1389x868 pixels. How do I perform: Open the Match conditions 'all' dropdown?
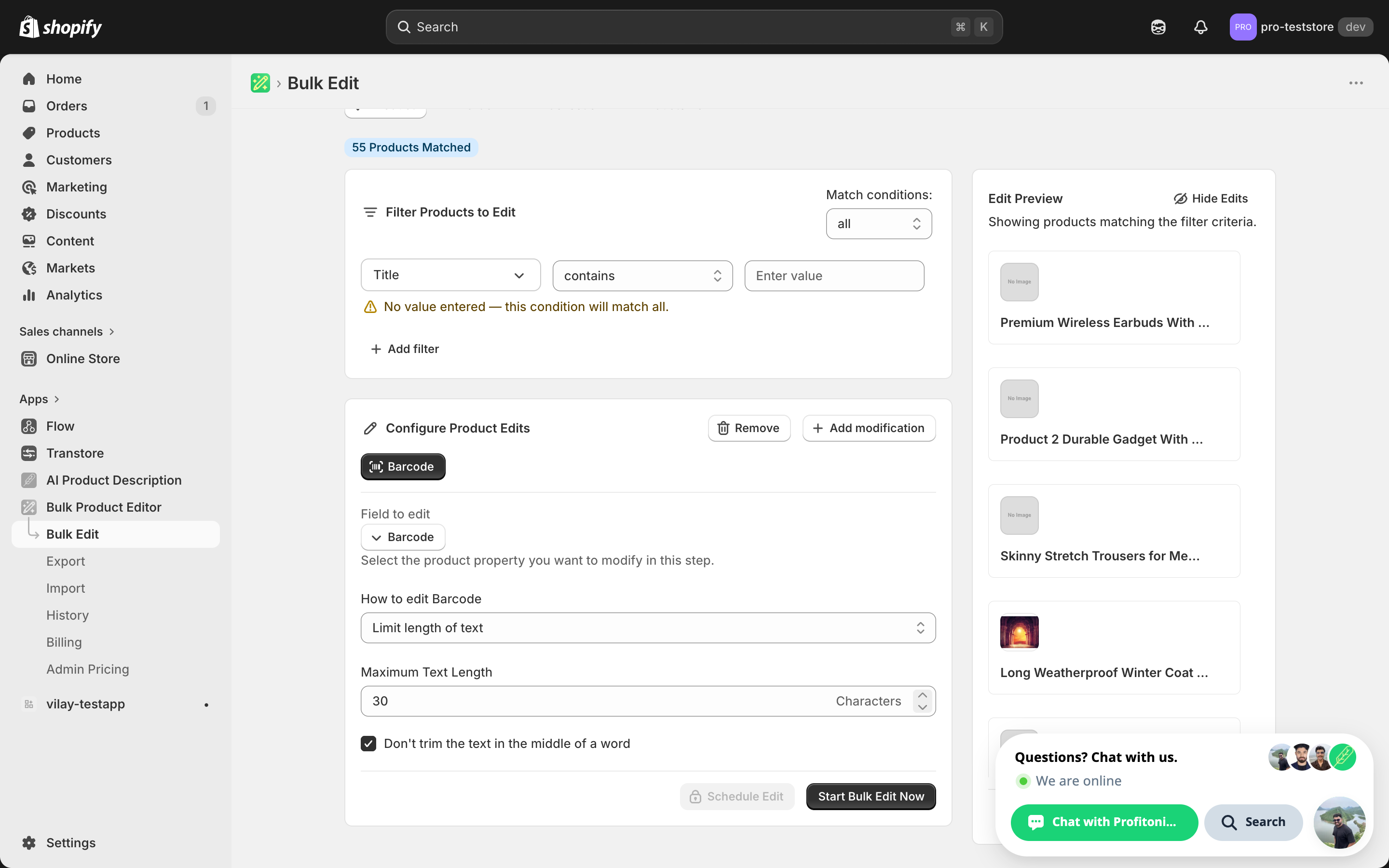point(879,224)
